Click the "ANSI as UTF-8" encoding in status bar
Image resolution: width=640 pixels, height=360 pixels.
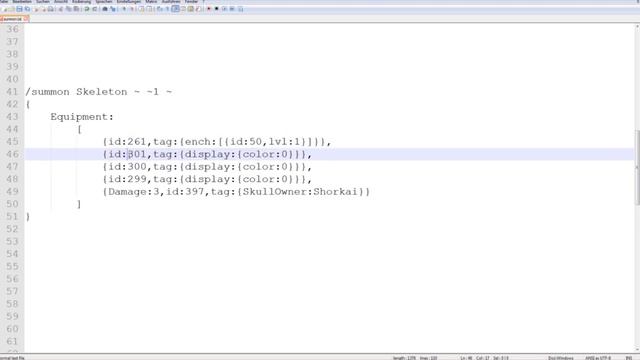(x=598, y=358)
